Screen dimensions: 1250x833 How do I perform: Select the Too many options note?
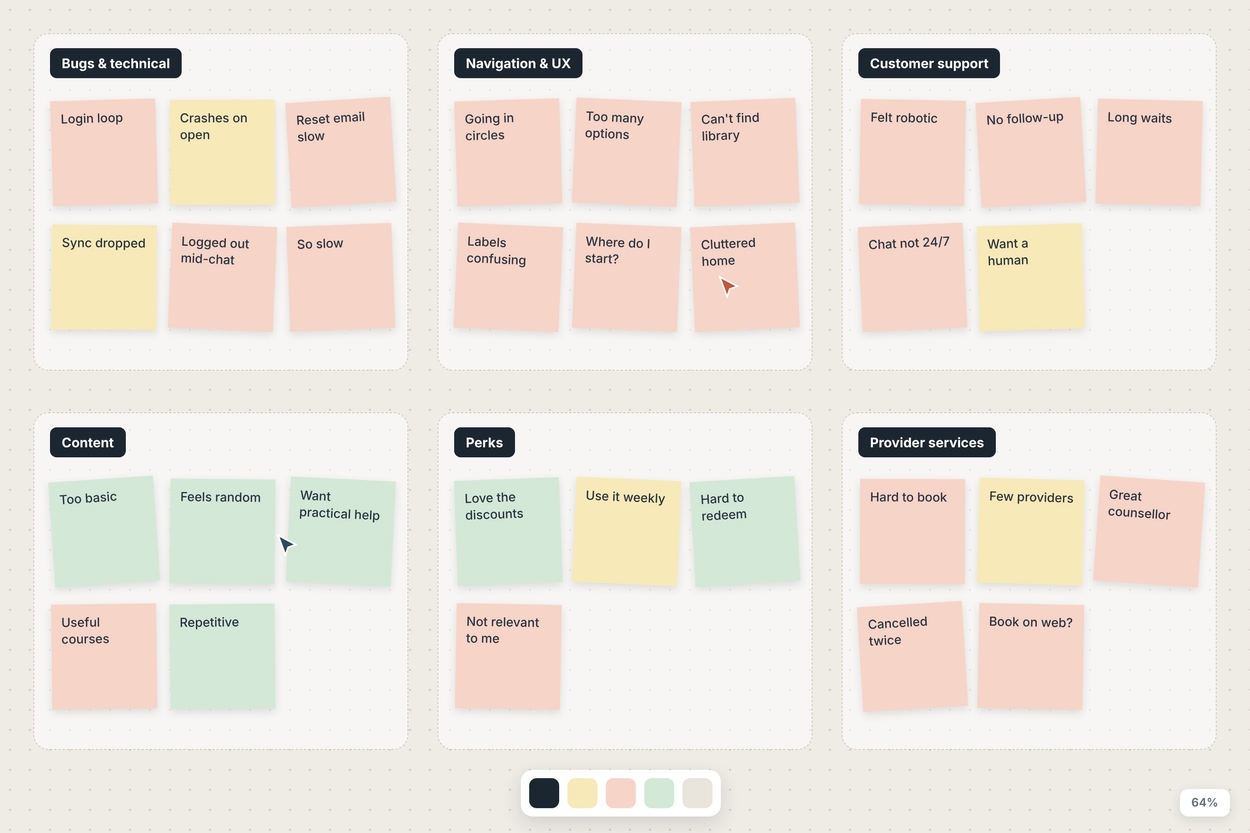click(627, 152)
